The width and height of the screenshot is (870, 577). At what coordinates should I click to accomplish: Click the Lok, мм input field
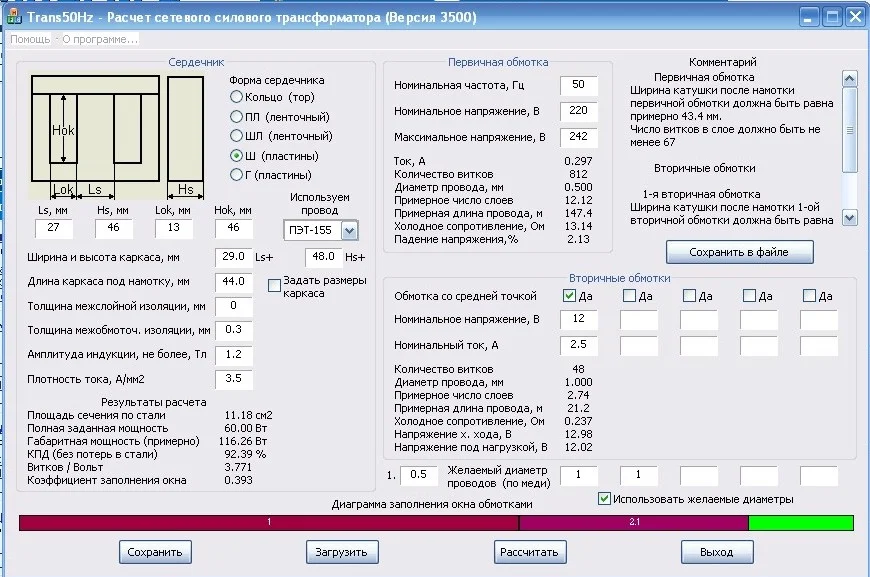click(174, 228)
